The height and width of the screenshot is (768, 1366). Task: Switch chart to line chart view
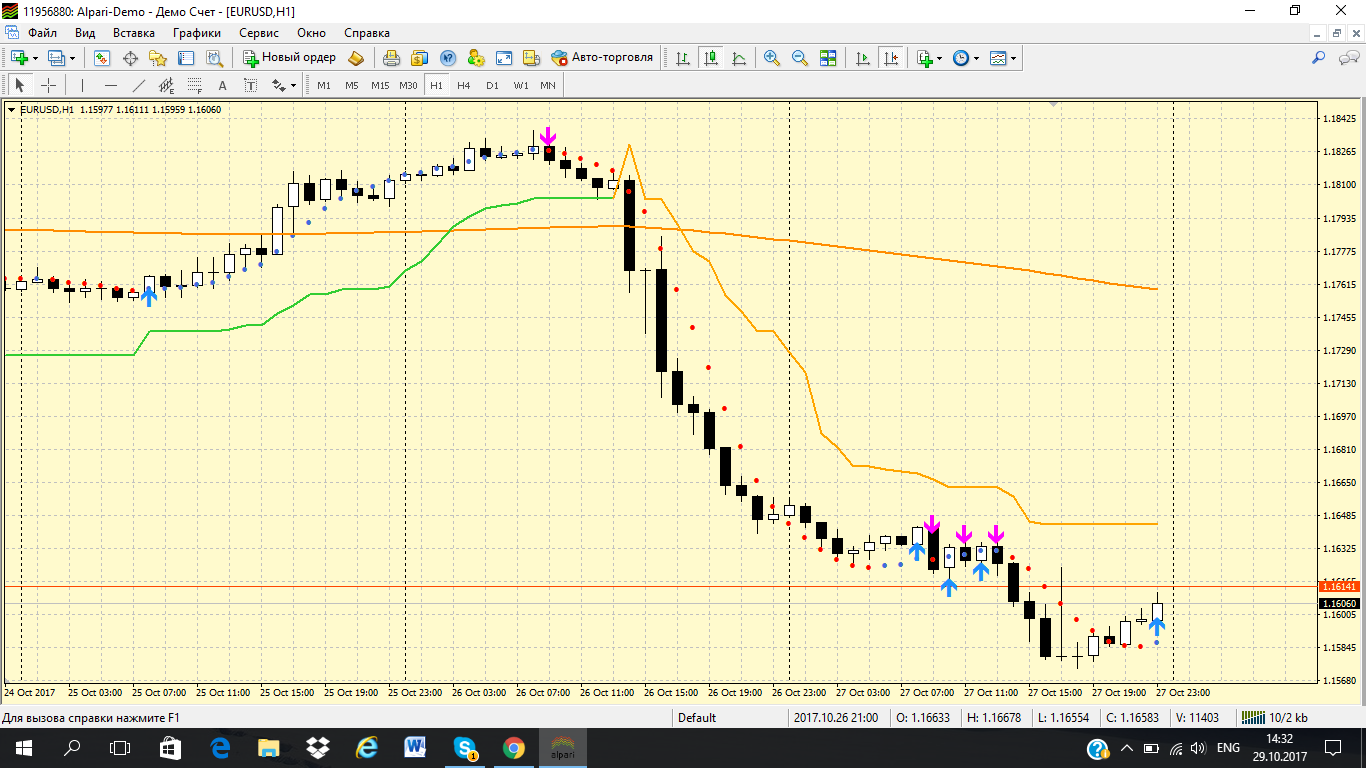739,58
